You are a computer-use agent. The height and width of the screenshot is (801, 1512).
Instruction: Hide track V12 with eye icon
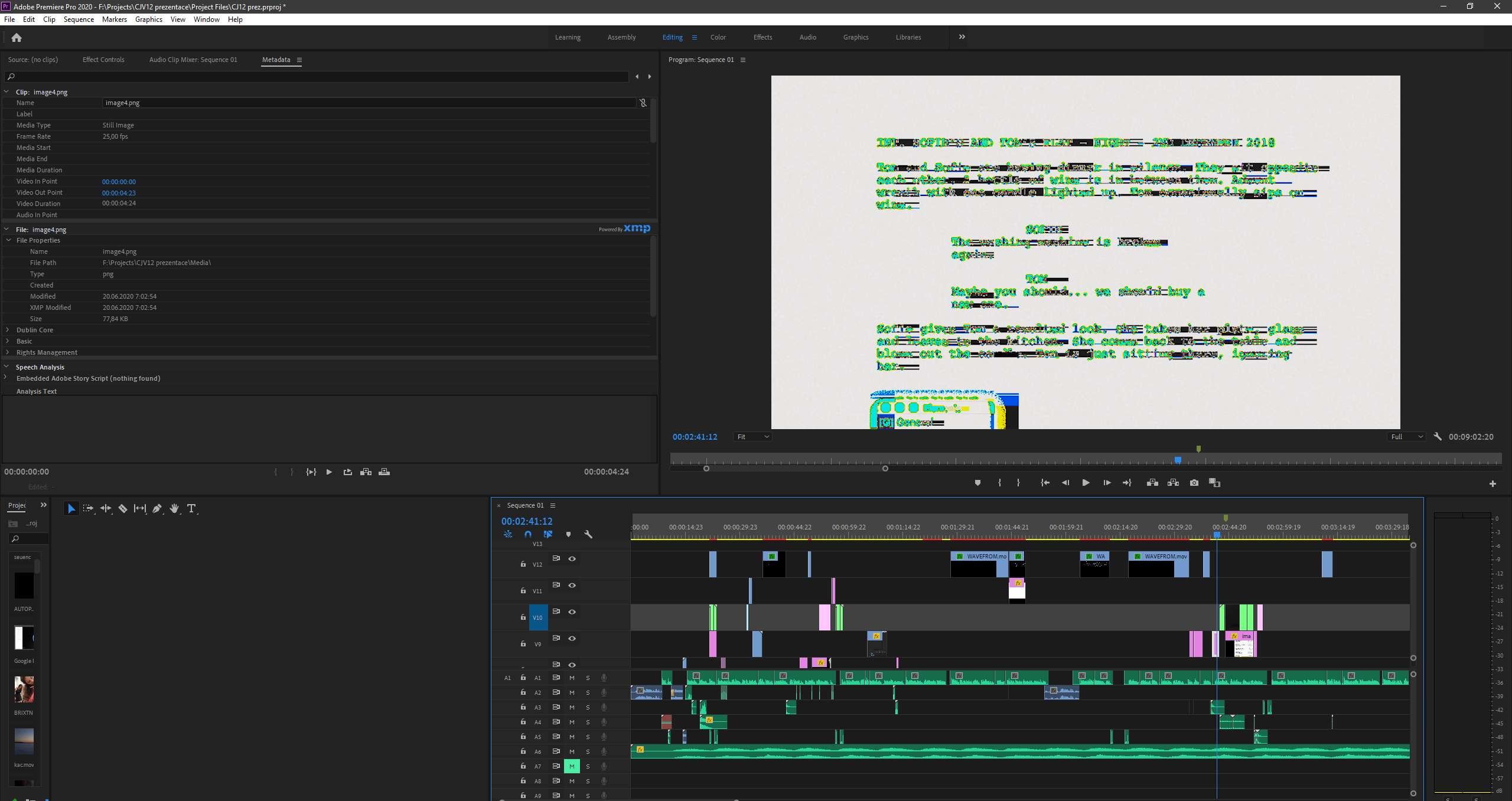[572, 558]
